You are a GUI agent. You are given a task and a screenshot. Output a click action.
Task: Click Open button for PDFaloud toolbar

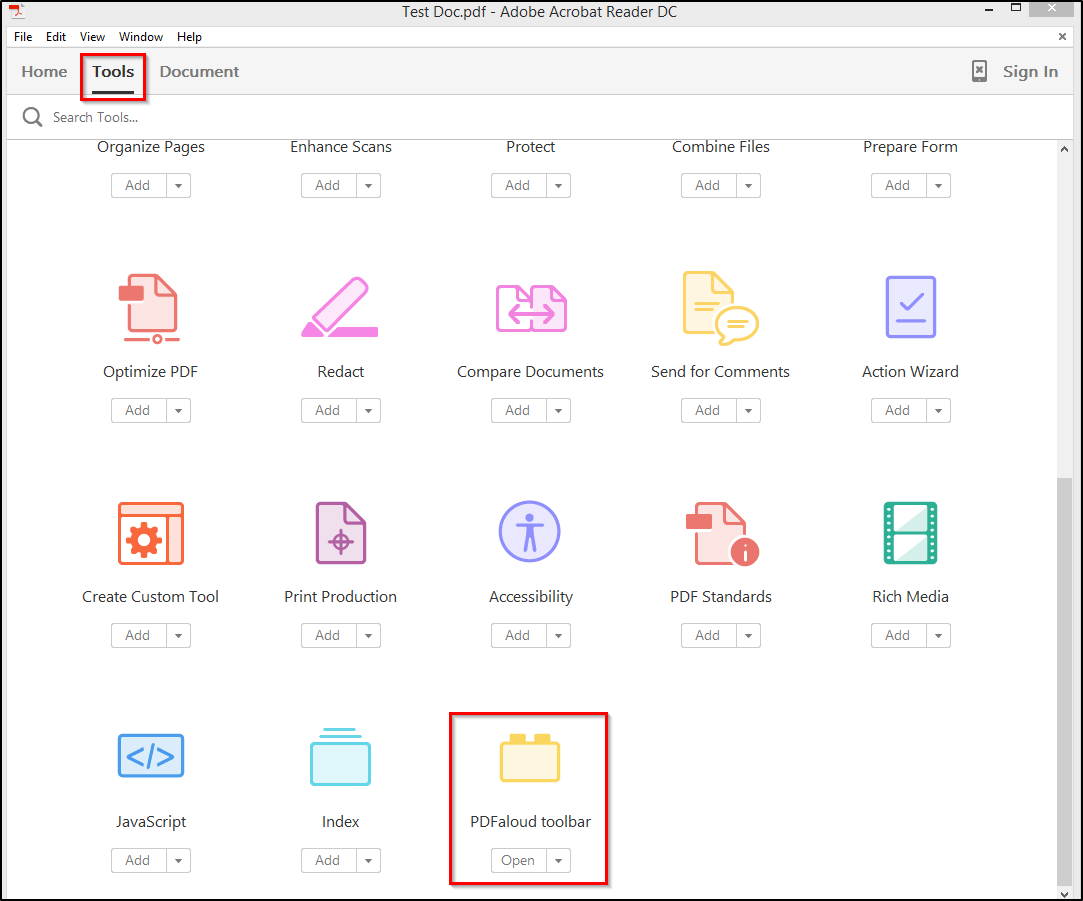click(518, 861)
